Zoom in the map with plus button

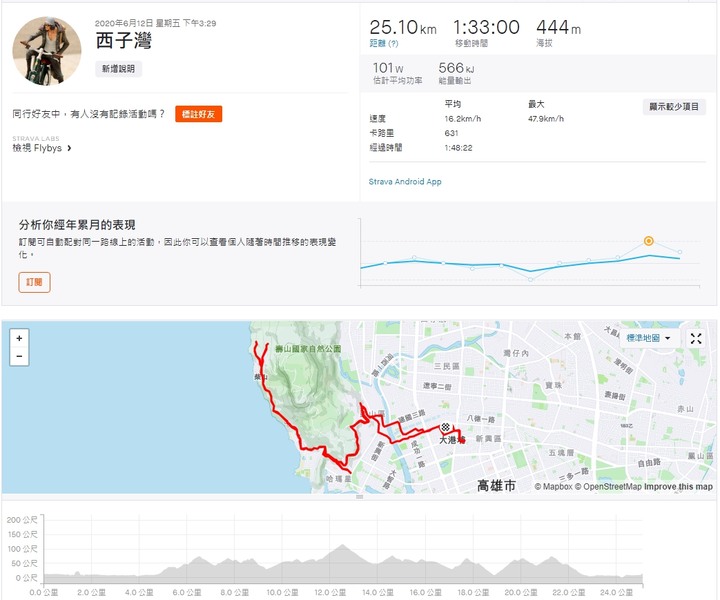(19, 338)
